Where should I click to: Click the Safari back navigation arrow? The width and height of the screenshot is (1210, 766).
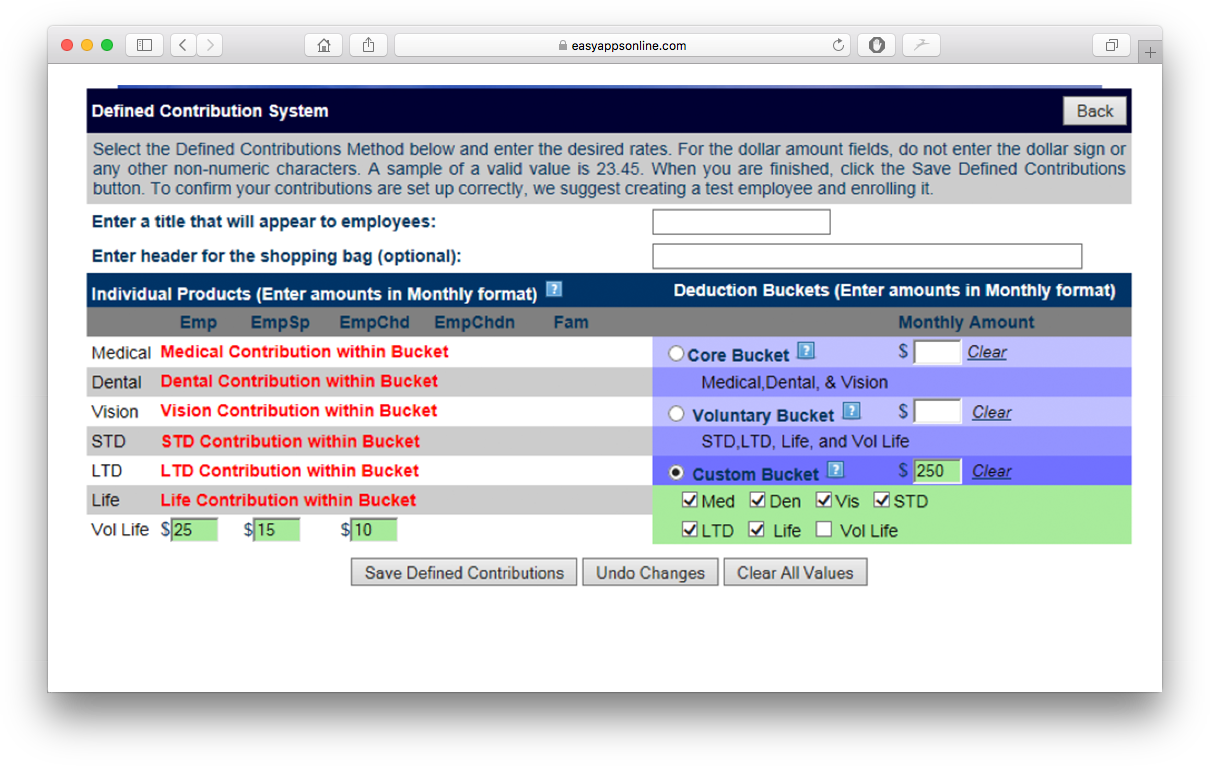(183, 45)
